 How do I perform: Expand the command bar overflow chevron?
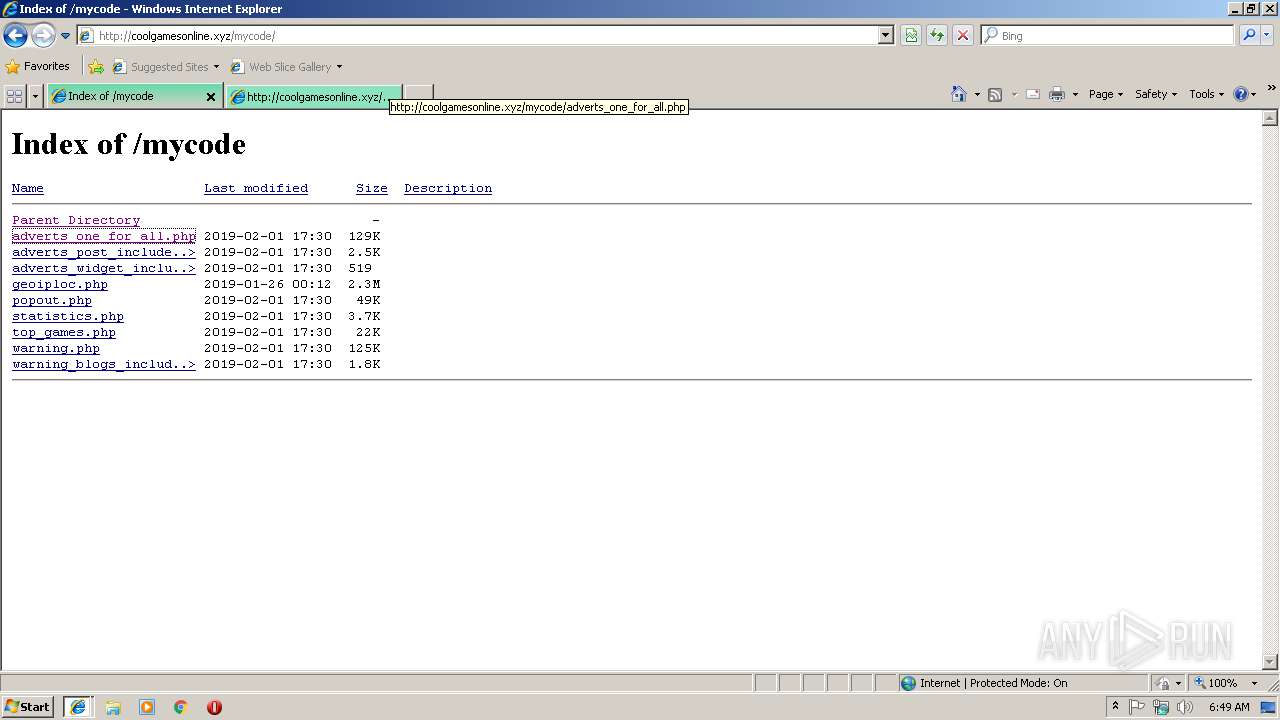pyautogui.click(x=1271, y=89)
